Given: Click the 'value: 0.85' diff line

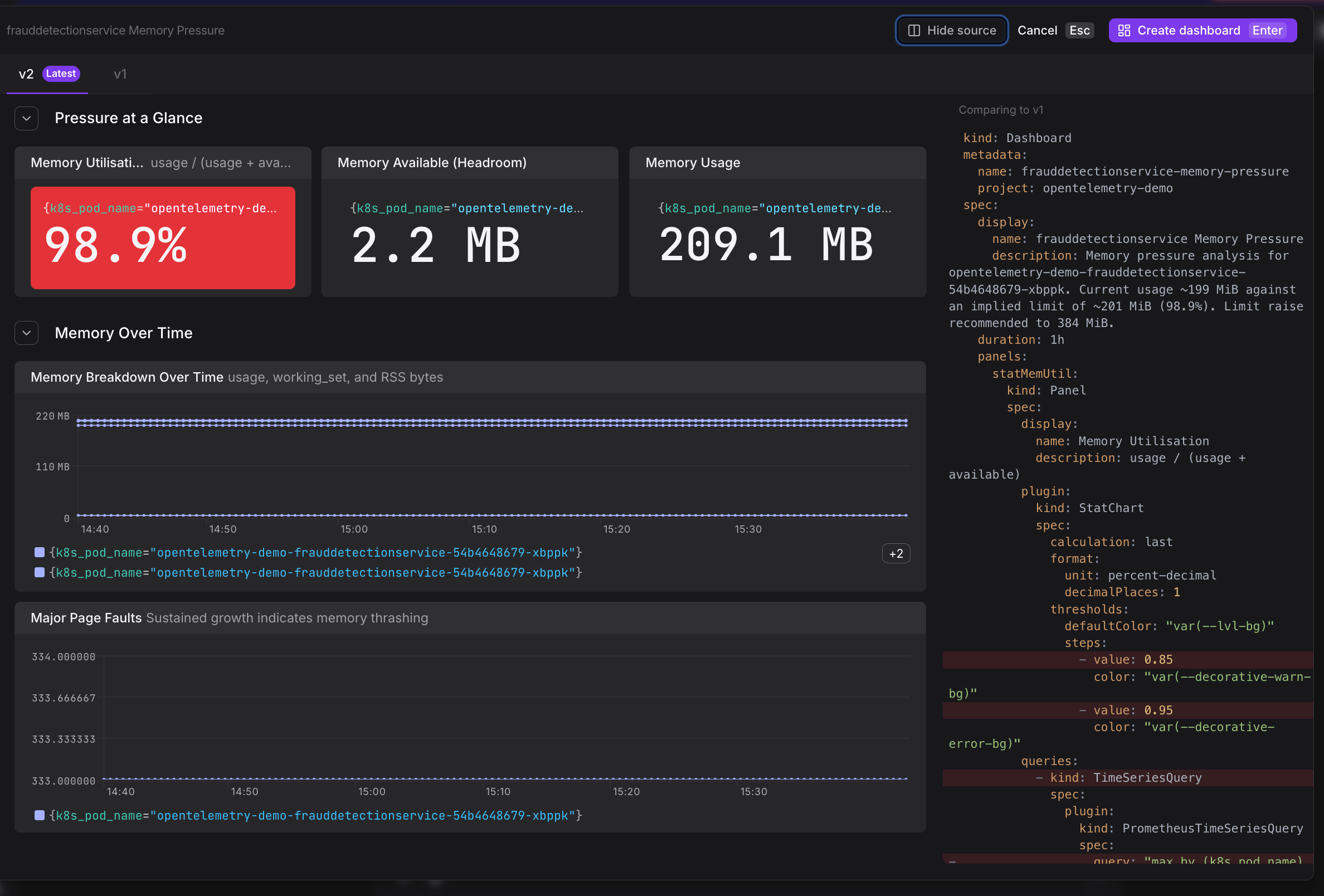Looking at the screenshot, I should 1127,660.
